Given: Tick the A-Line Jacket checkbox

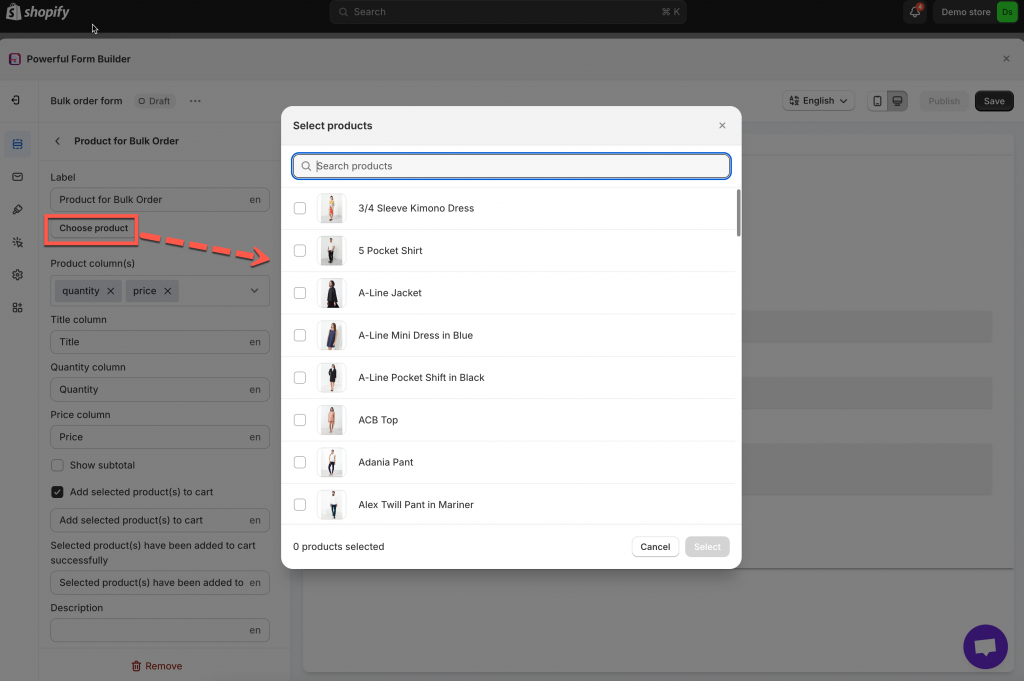Looking at the screenshot, I should (x=300, y=293).
